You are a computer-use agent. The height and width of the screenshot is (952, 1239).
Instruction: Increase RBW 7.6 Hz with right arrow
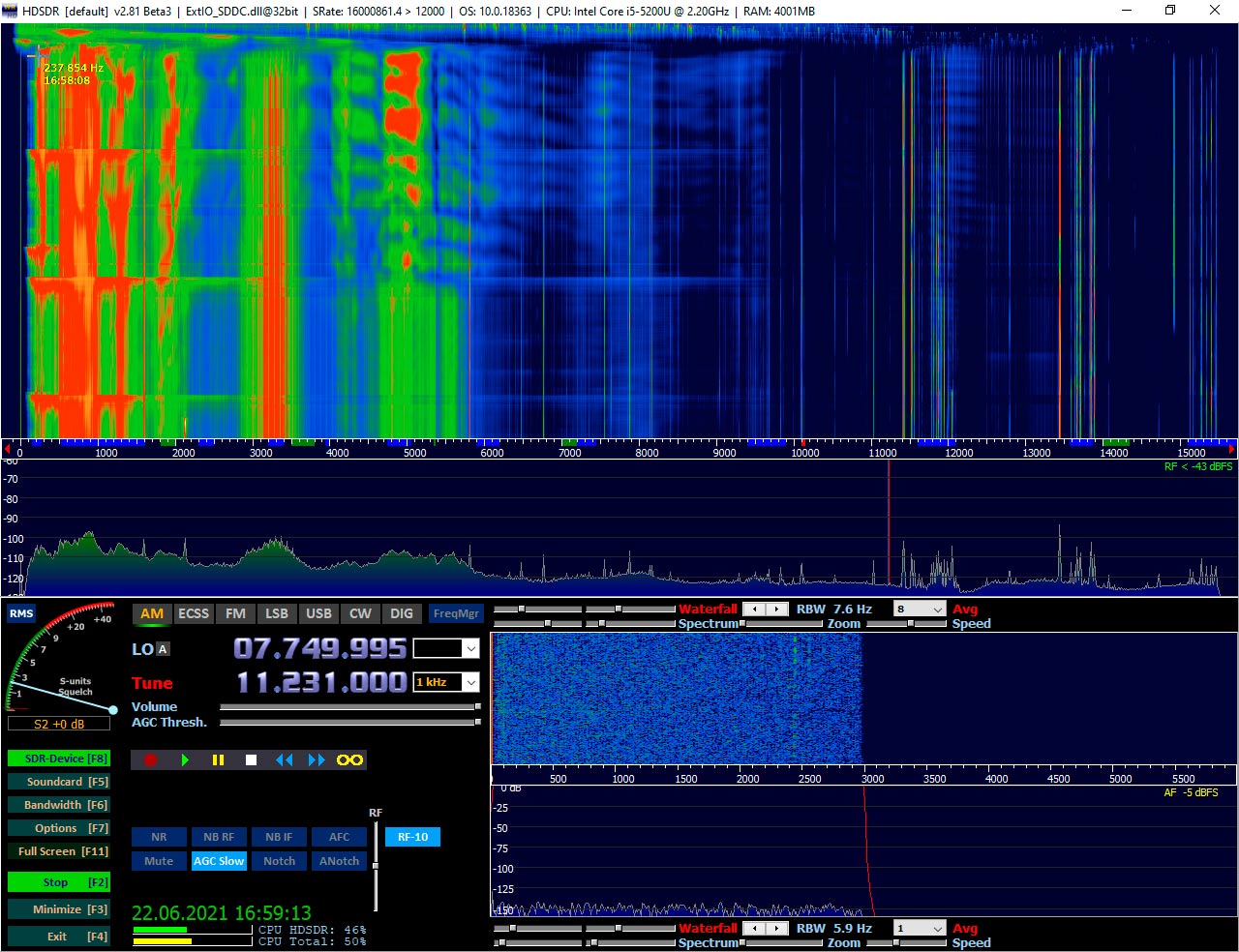click(x=776, y=610)
